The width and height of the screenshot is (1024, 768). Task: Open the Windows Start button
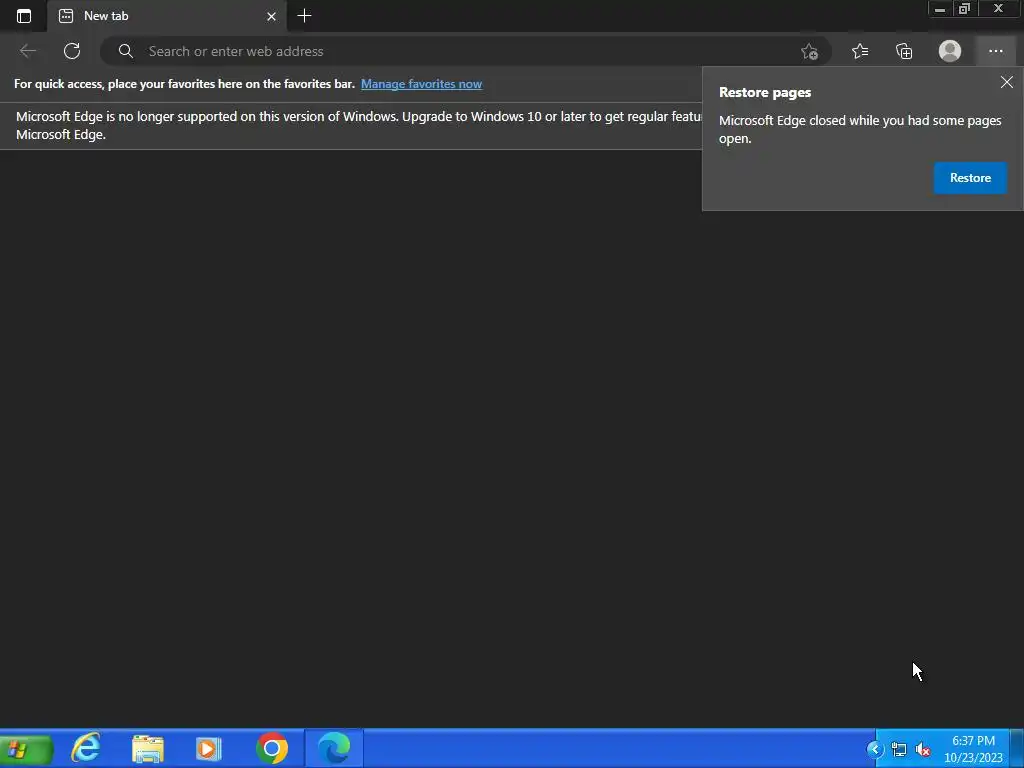(26, 749)
